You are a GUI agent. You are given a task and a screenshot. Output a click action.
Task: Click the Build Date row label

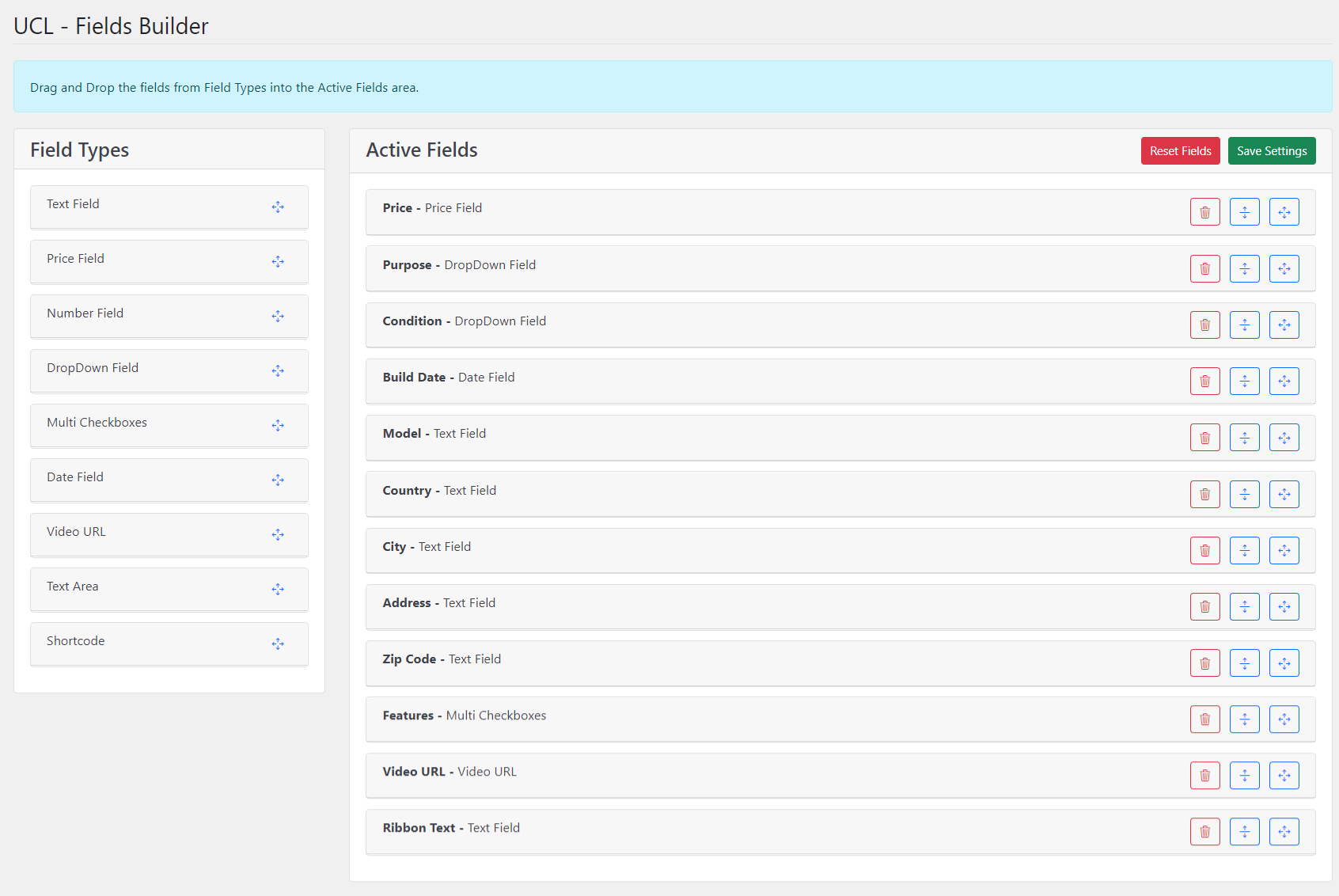point(449,377)
